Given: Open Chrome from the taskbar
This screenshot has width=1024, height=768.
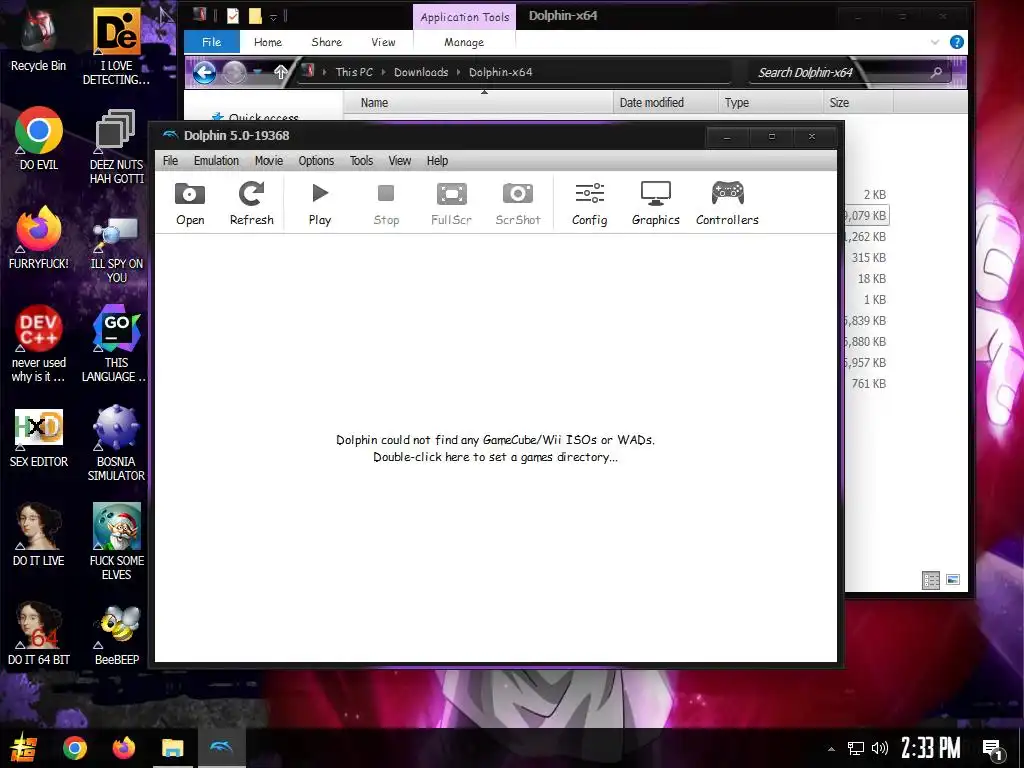Looking at the screenshot, I should tap(74, 748).
